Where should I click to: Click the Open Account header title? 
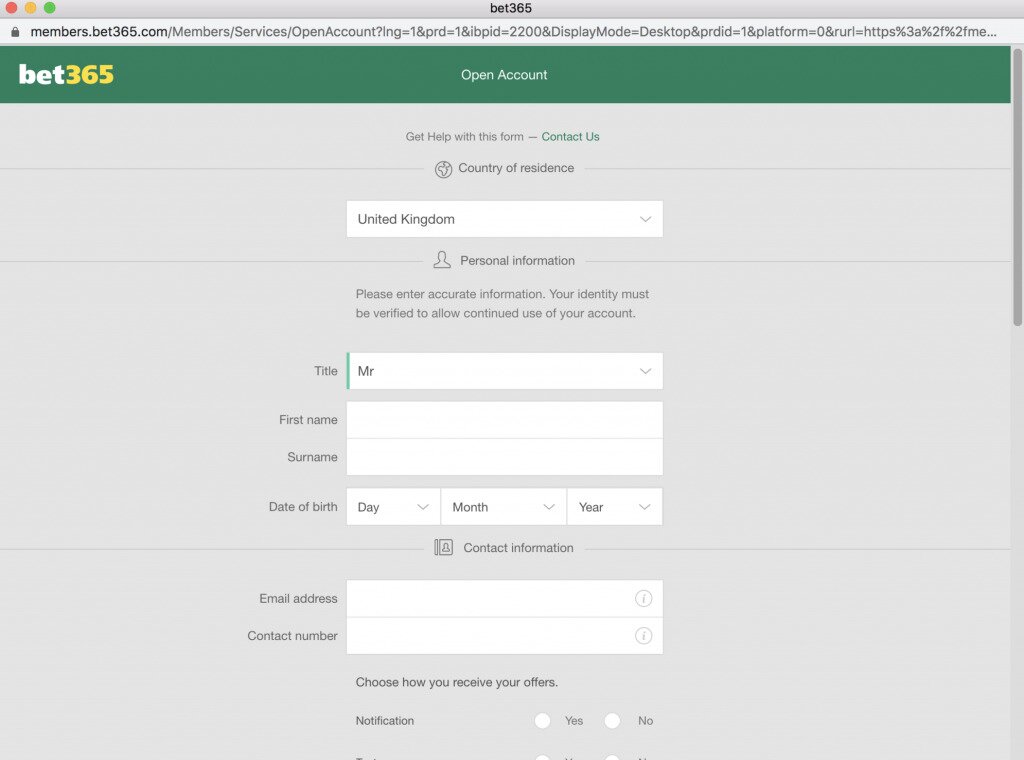504,74
